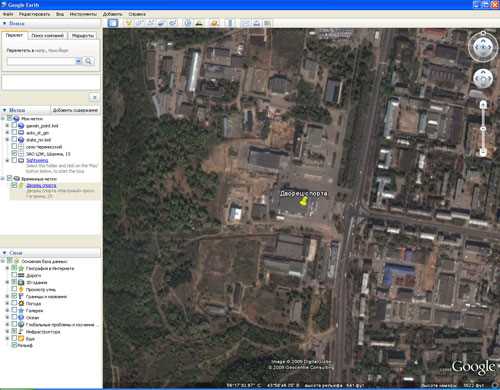Enable the Дороги layer checkbox
The height and width of the screenshot is (390, 500).
tap(14, 275)
